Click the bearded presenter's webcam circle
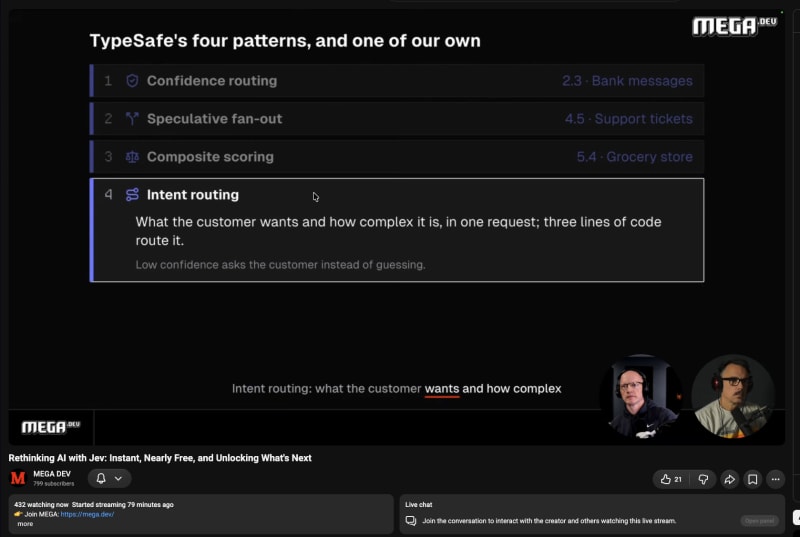The image size is (800, 537). click(x=733, y=396)
